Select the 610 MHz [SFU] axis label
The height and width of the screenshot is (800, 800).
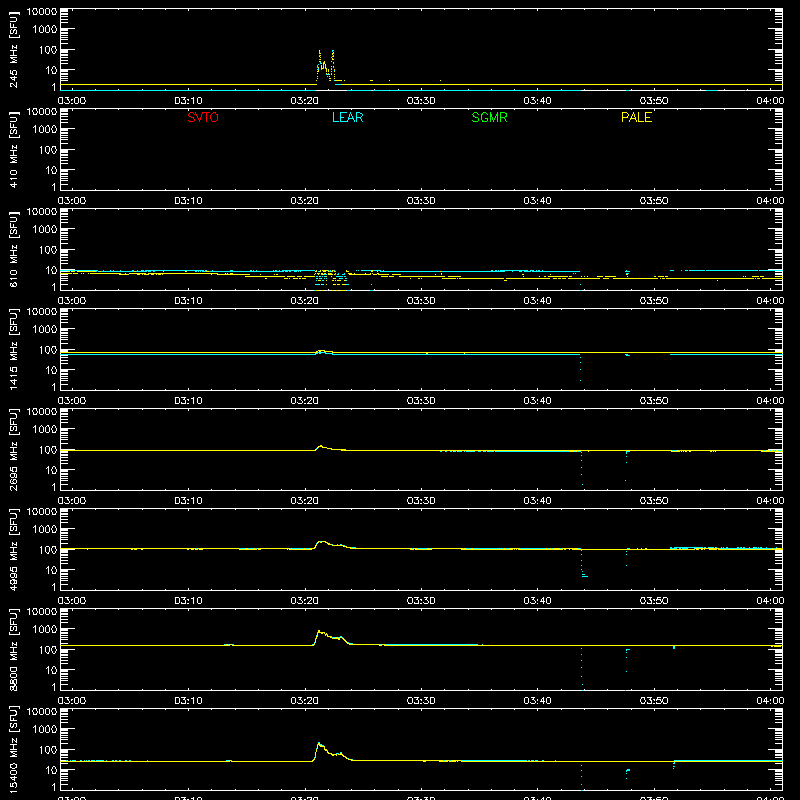tap(13, 249)
